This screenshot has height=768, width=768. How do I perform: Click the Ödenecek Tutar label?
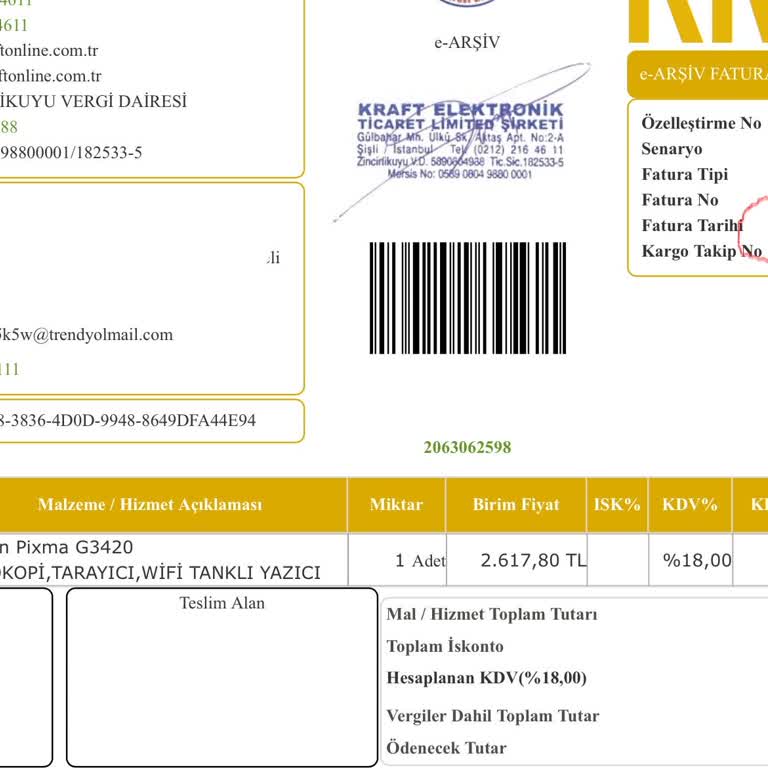[446, 748]
